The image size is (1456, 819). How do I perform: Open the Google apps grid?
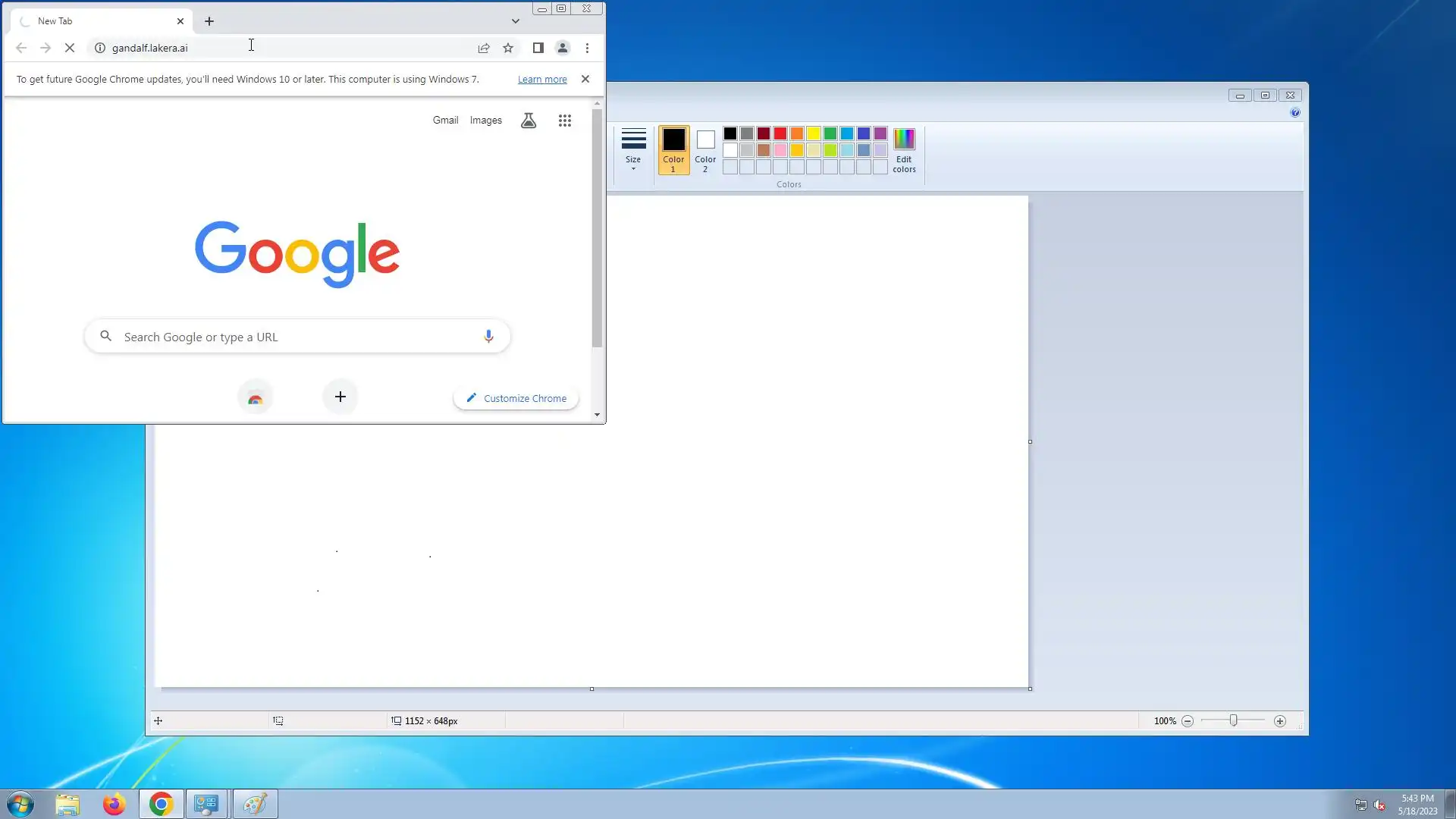pos(565,121)
